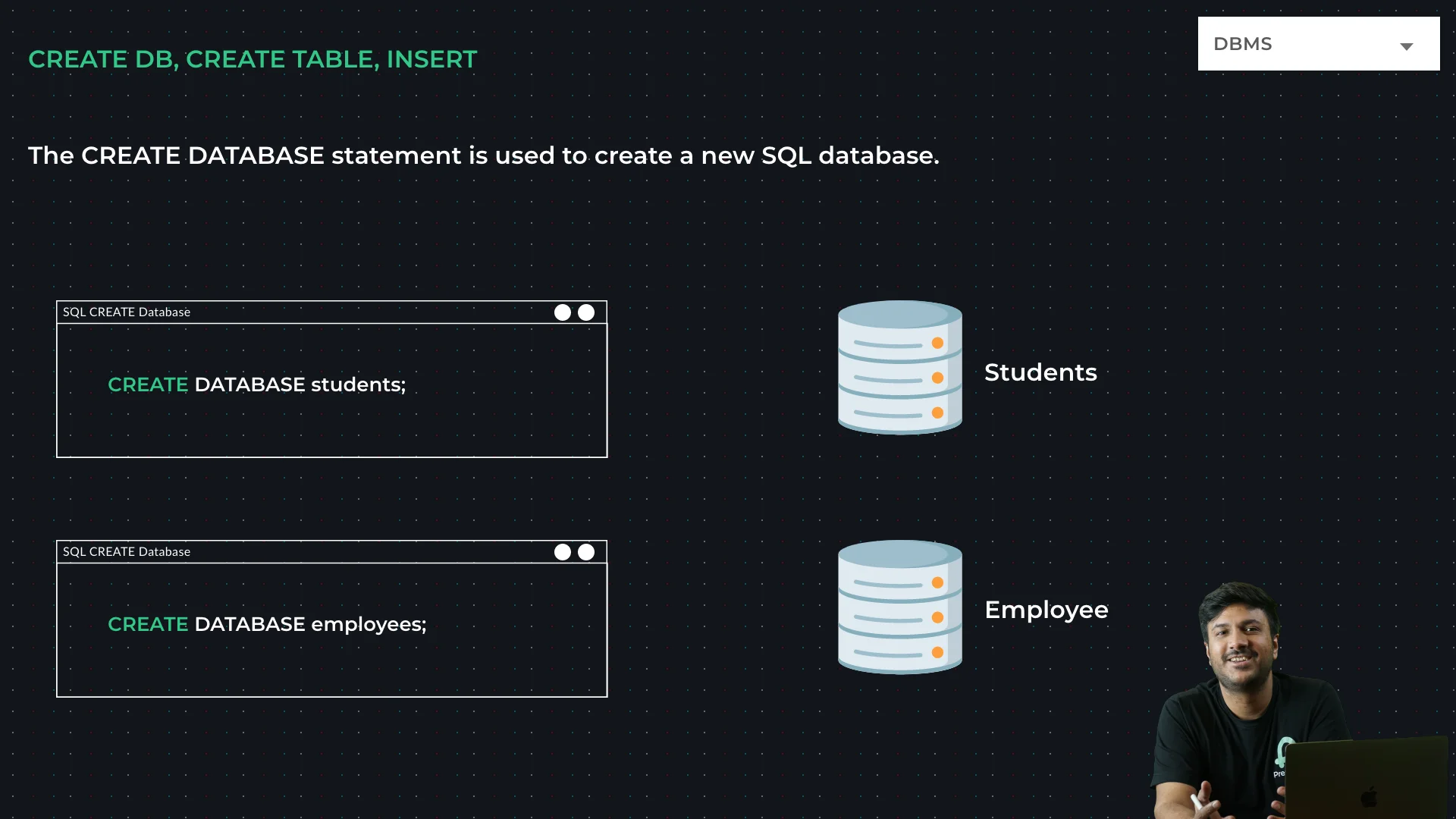Click first white dot in students window
Image resolution: width=1456 pixels, height=819 pixels.
(562, 312)
